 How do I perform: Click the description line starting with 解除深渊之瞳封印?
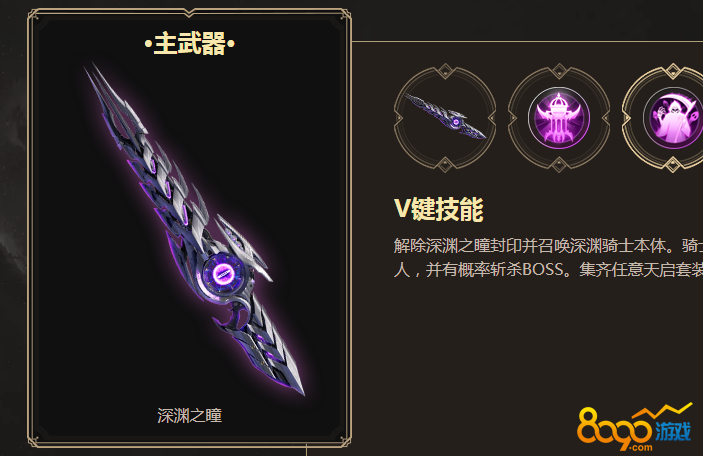[548, 246]
